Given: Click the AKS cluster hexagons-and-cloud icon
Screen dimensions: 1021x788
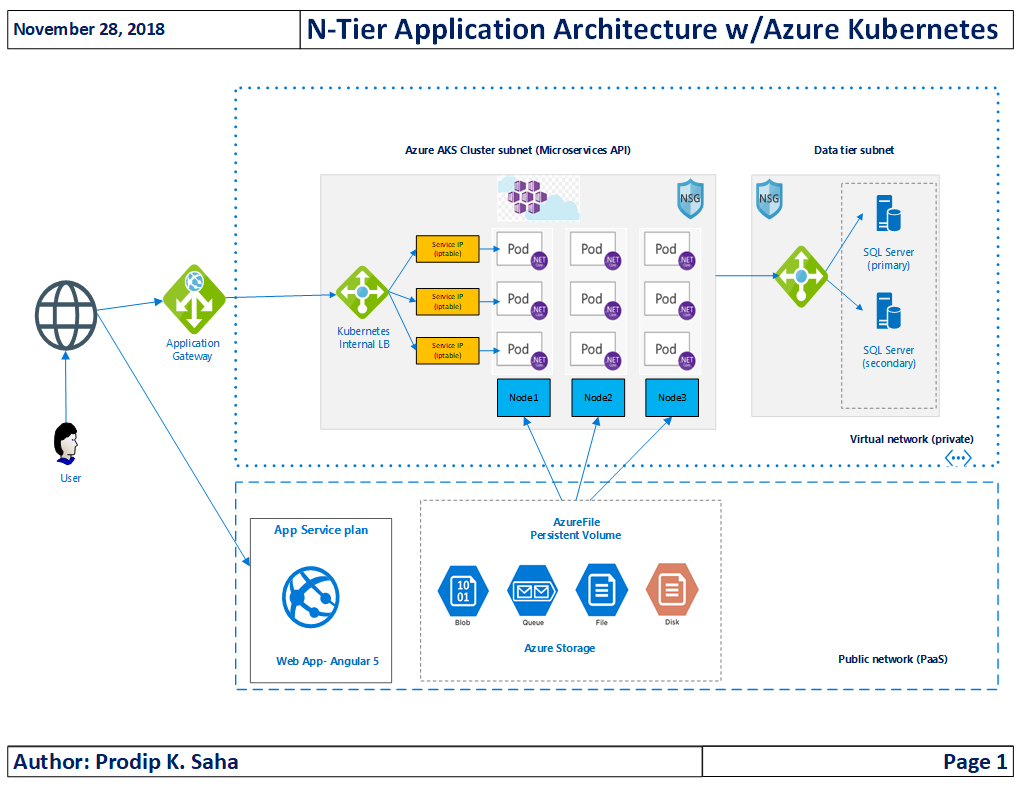Looking at the screenshot, I should click(x=538, y=198).
